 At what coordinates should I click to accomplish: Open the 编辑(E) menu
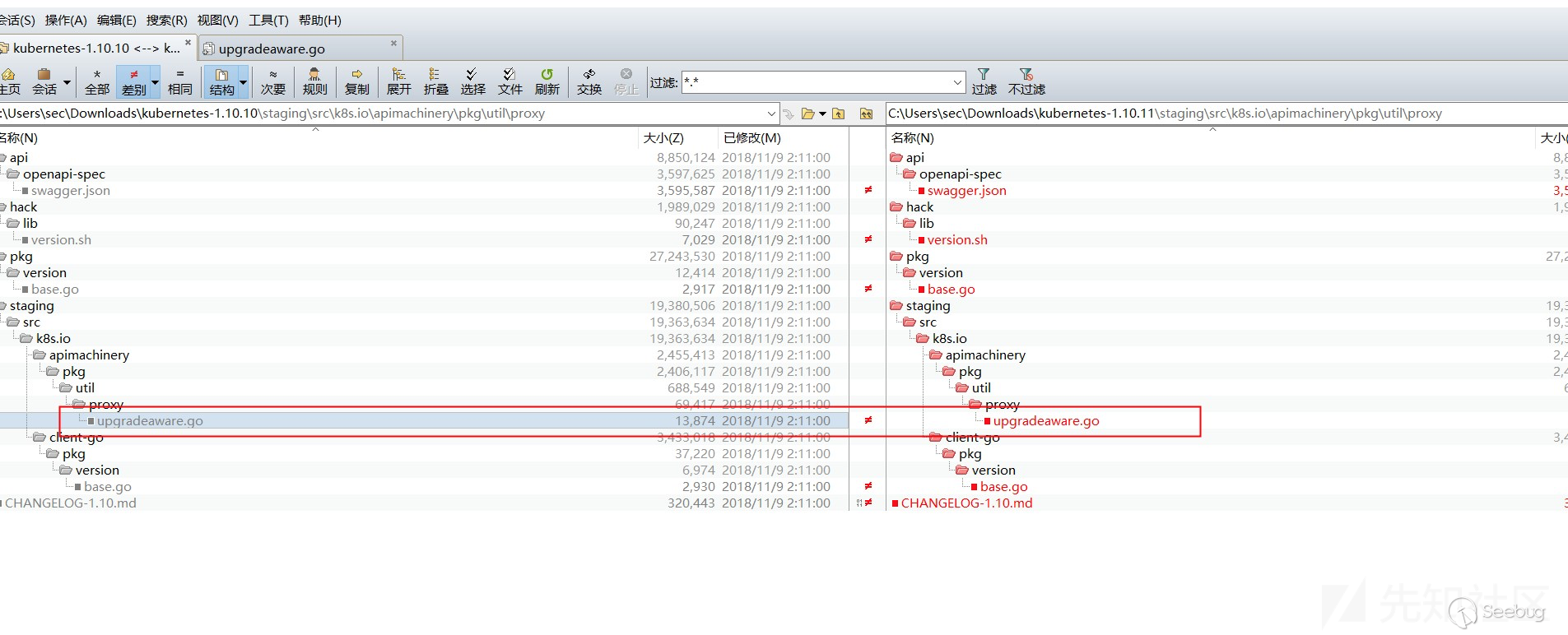pos(117,21)
